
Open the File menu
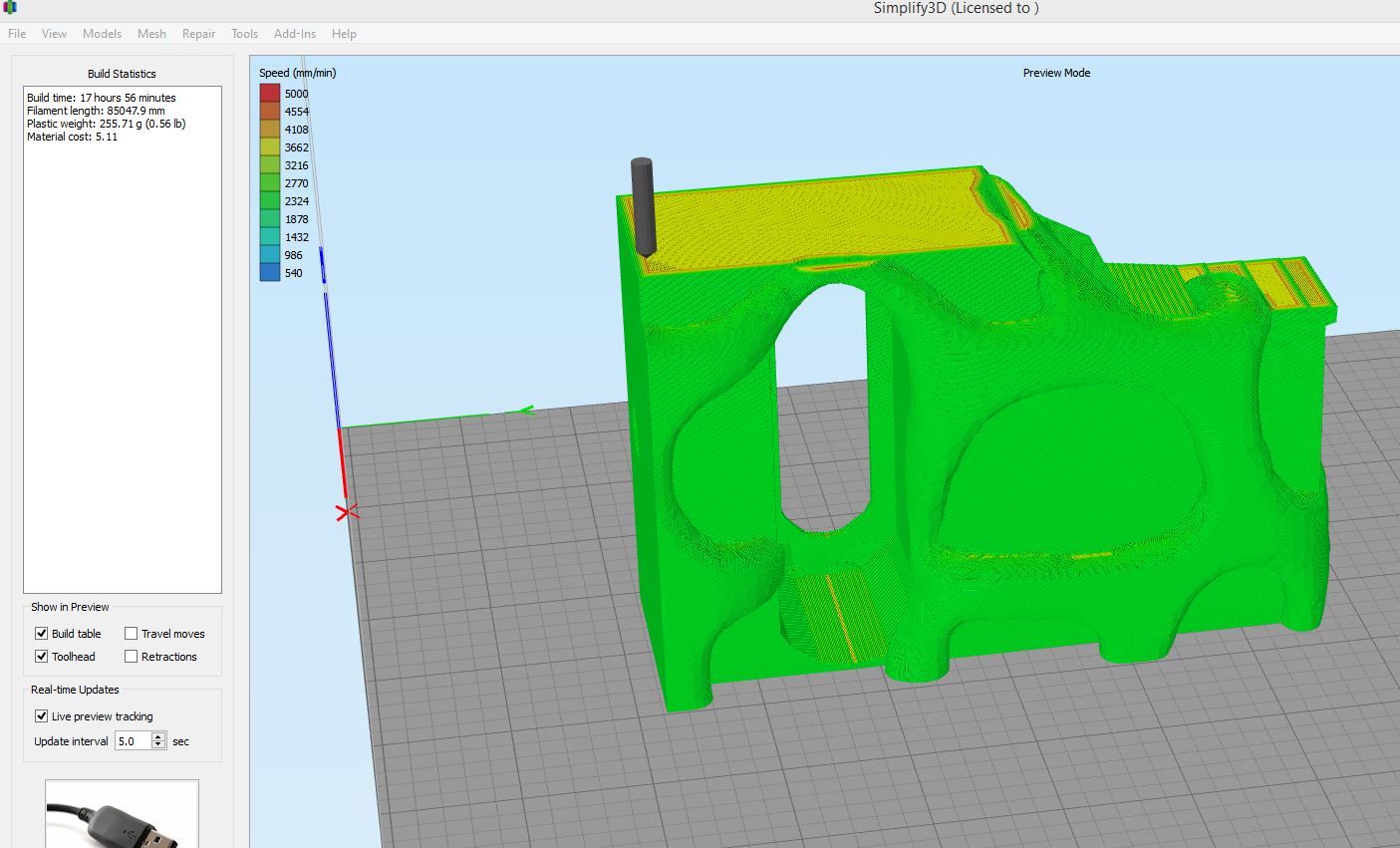[x=17, y=34]
